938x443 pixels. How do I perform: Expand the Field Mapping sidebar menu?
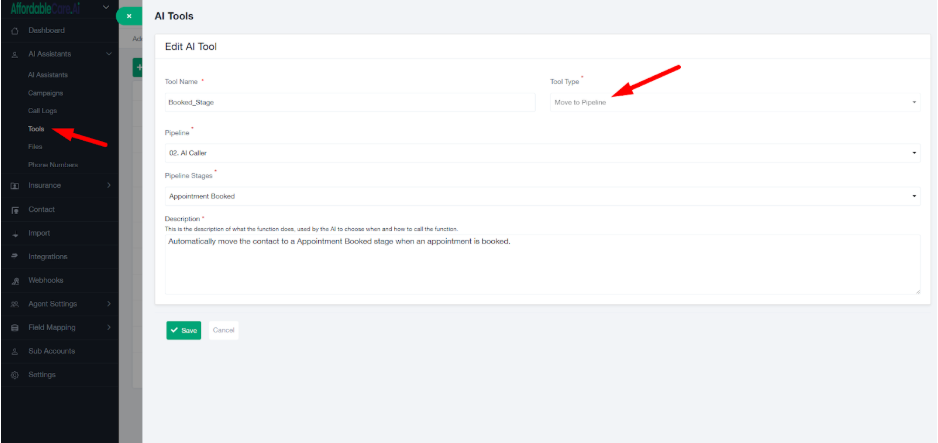108,328
